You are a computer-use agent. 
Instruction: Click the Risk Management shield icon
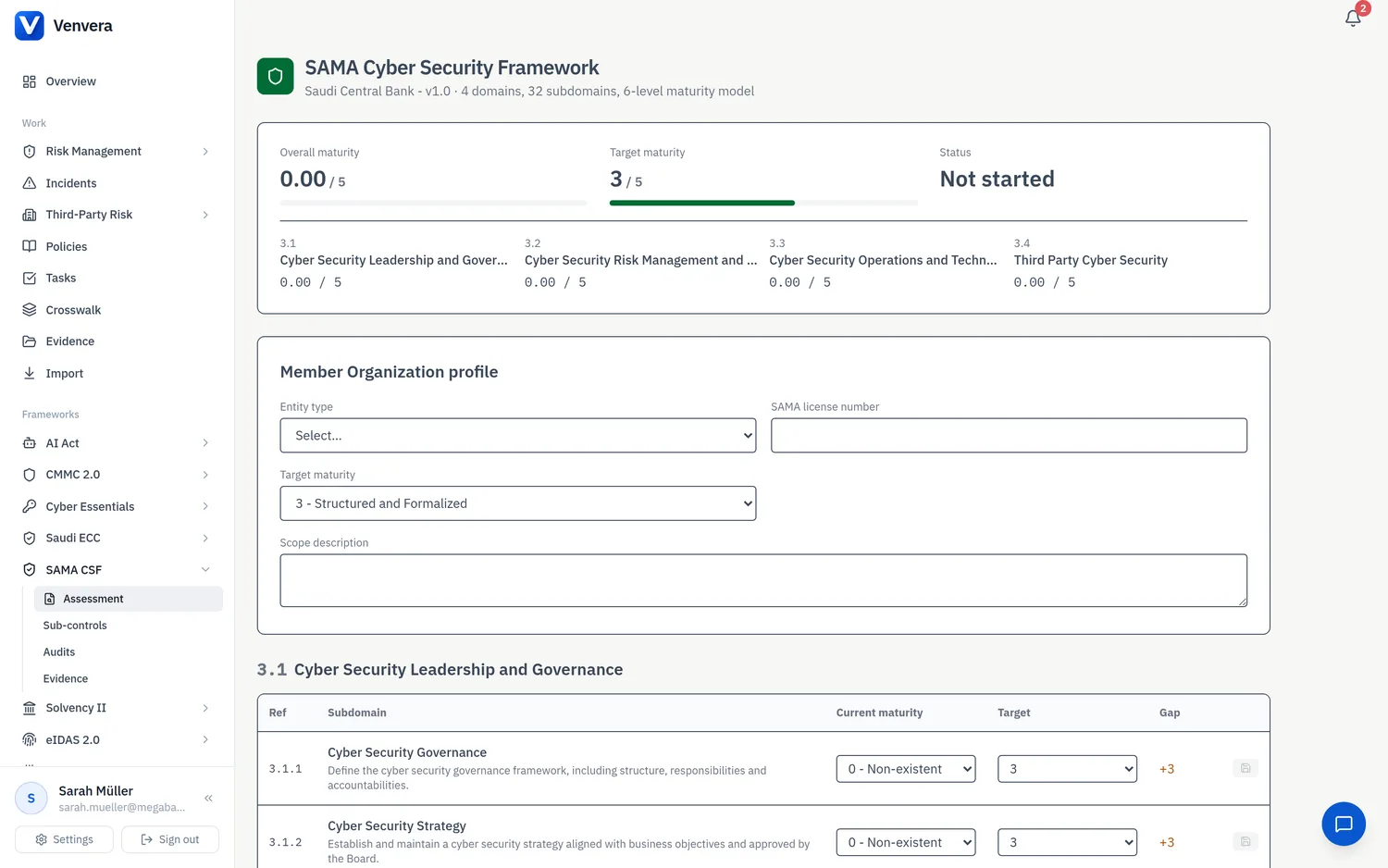pos(30,152)
